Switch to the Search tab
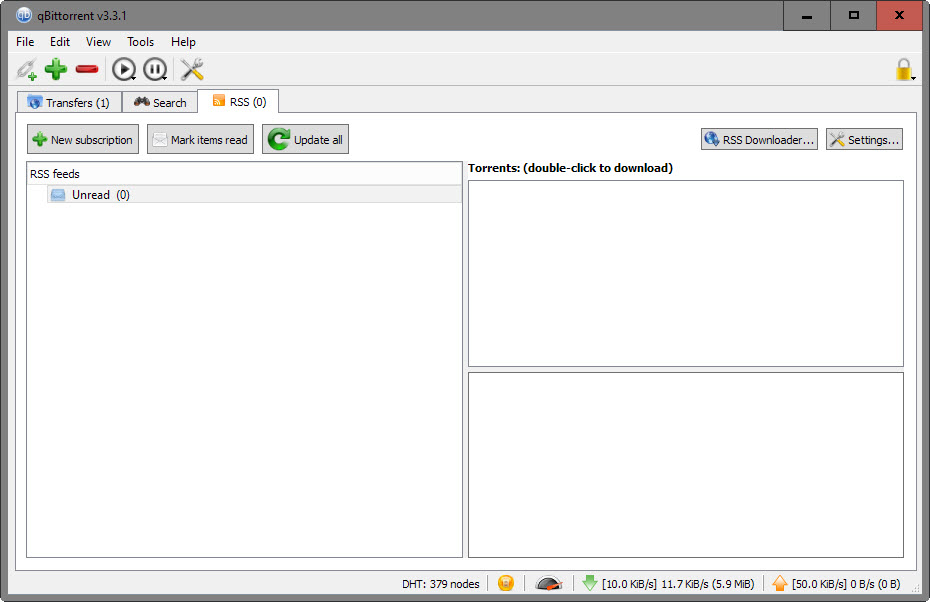The width and height of the screenshot is (930, 602). click(x=160, y=103)
